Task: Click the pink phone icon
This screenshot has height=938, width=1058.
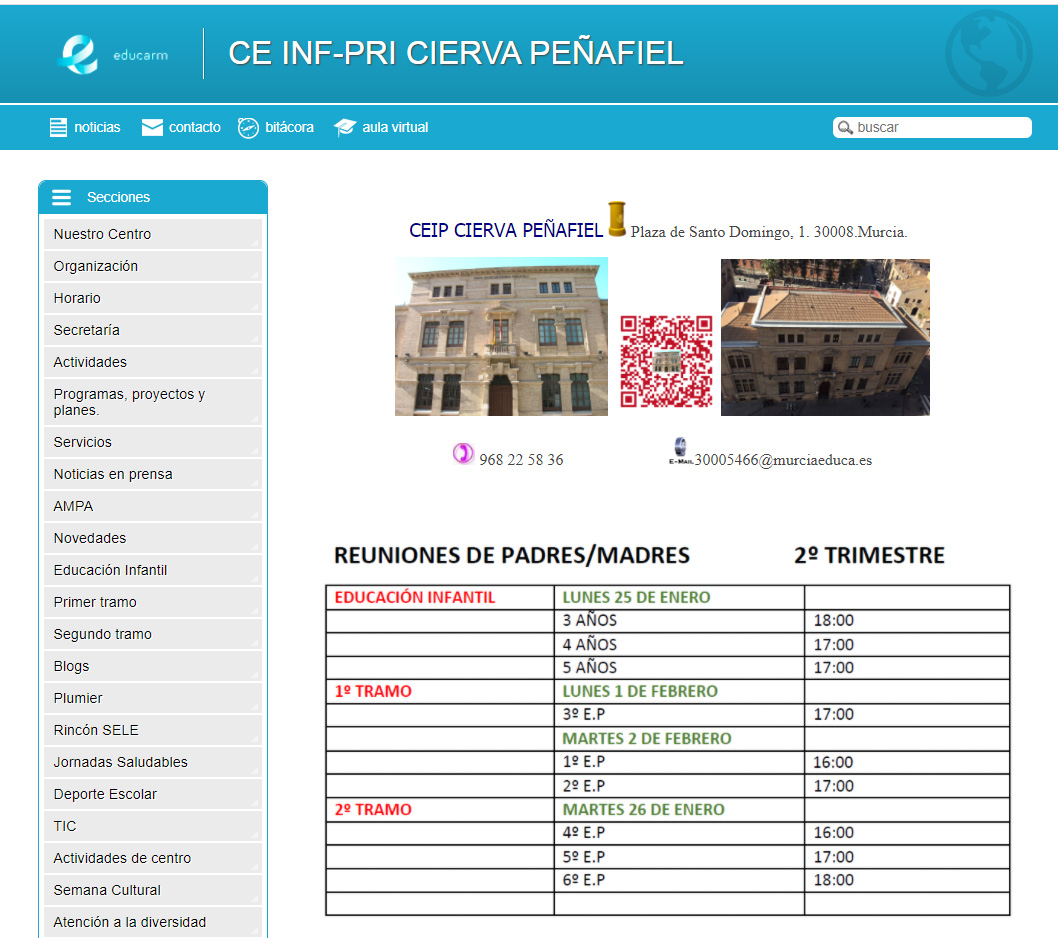Action: click(x=463, y=453)
